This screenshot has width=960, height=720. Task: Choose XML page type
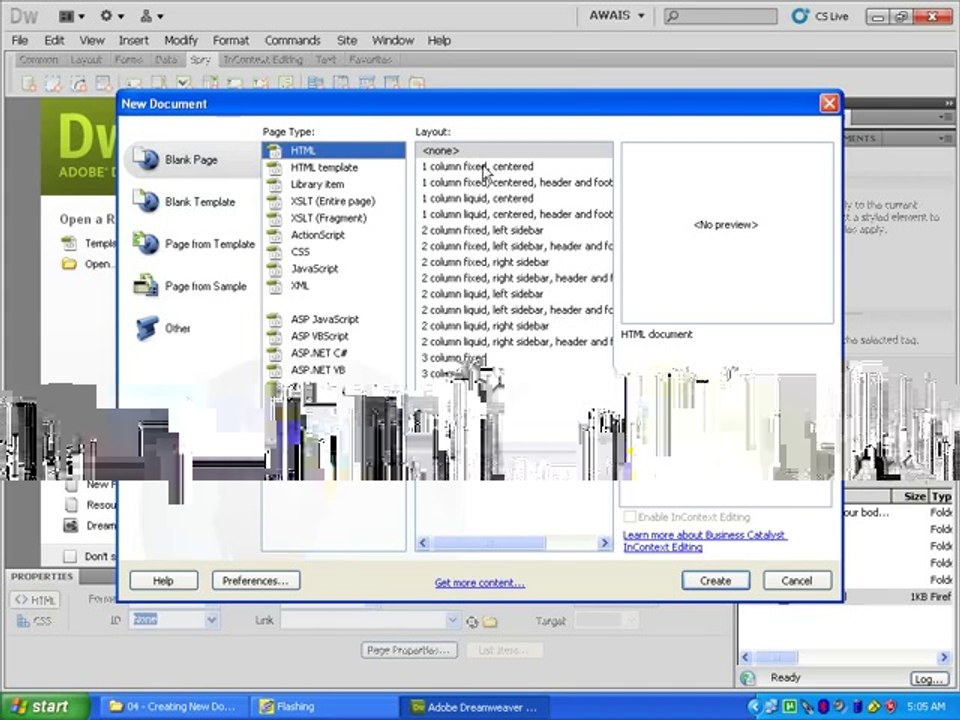coord(300,285)
